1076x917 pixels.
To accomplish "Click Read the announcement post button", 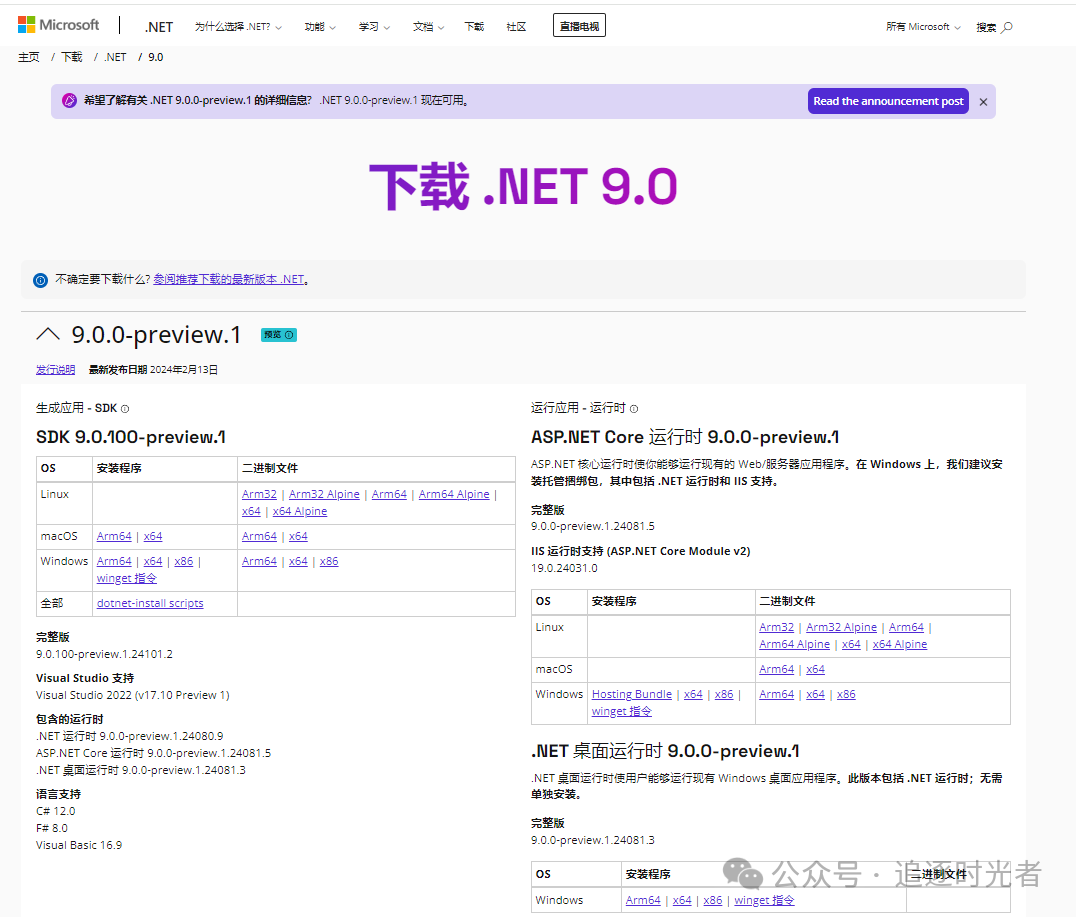I will pos(888,101).
